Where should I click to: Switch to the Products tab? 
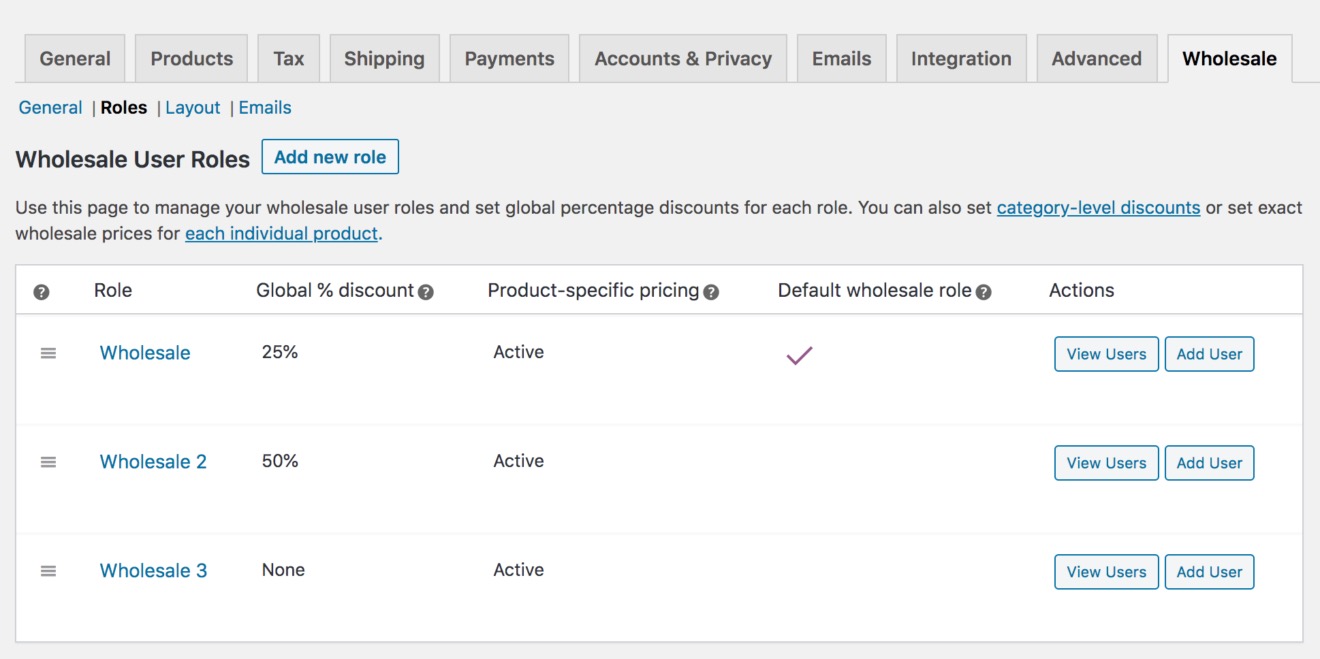pos(192,59)
